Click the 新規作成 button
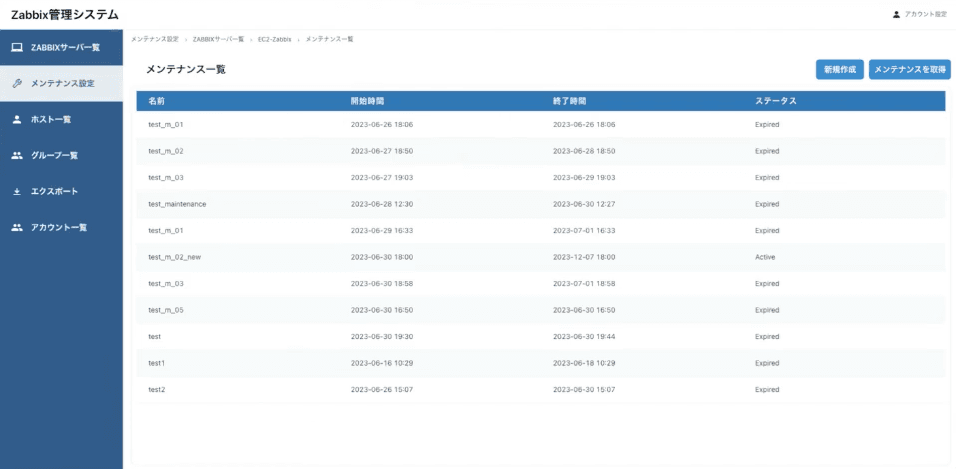Viewport: 956px width, 469px height. pyautogui.click(x=840, y=70)
